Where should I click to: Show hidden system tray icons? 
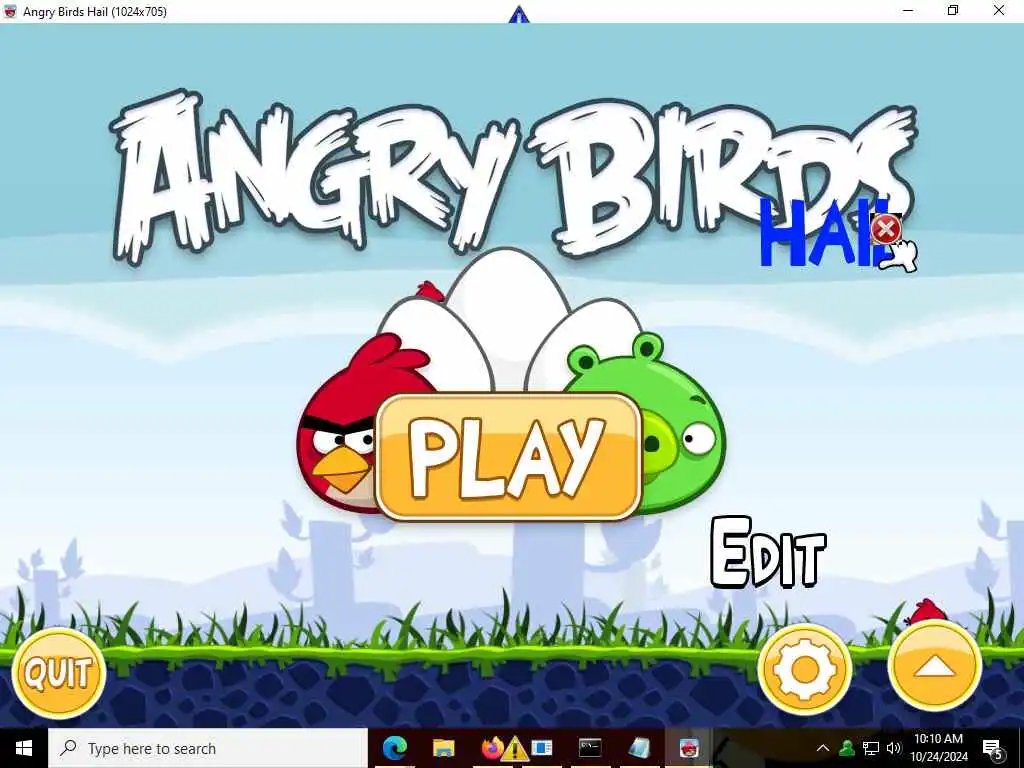(x=823, y=748)
